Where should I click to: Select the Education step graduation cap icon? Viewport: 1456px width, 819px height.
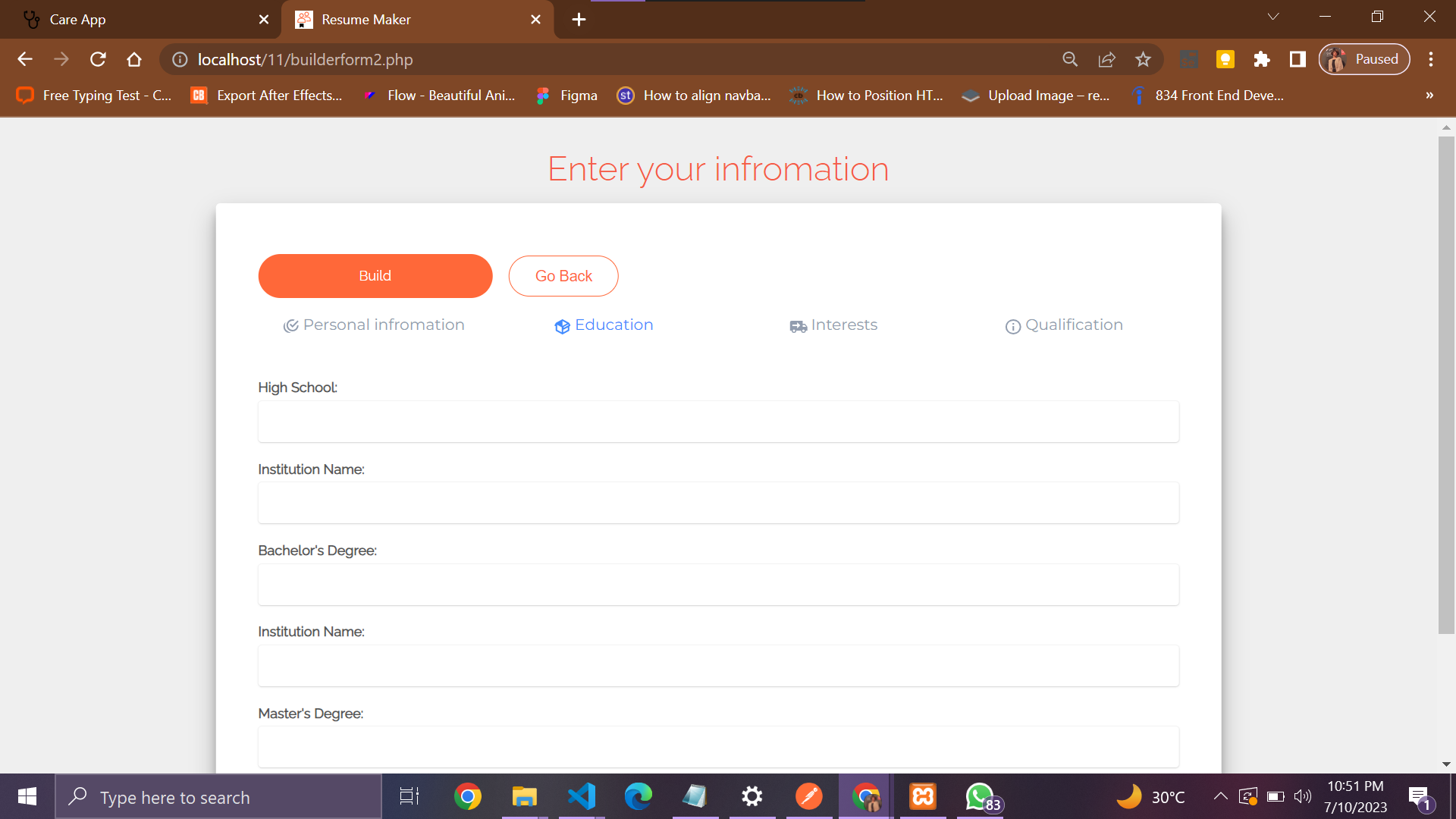(x=563, y=326)
